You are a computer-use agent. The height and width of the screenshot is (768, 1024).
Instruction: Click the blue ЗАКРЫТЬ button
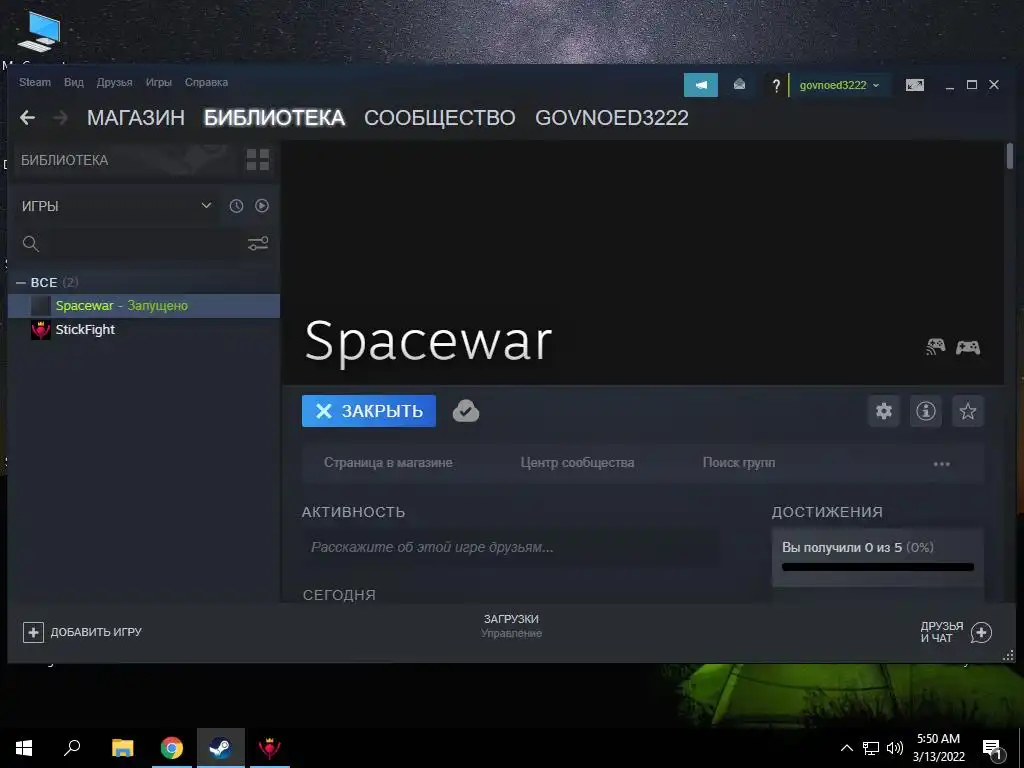coord(369,411)
